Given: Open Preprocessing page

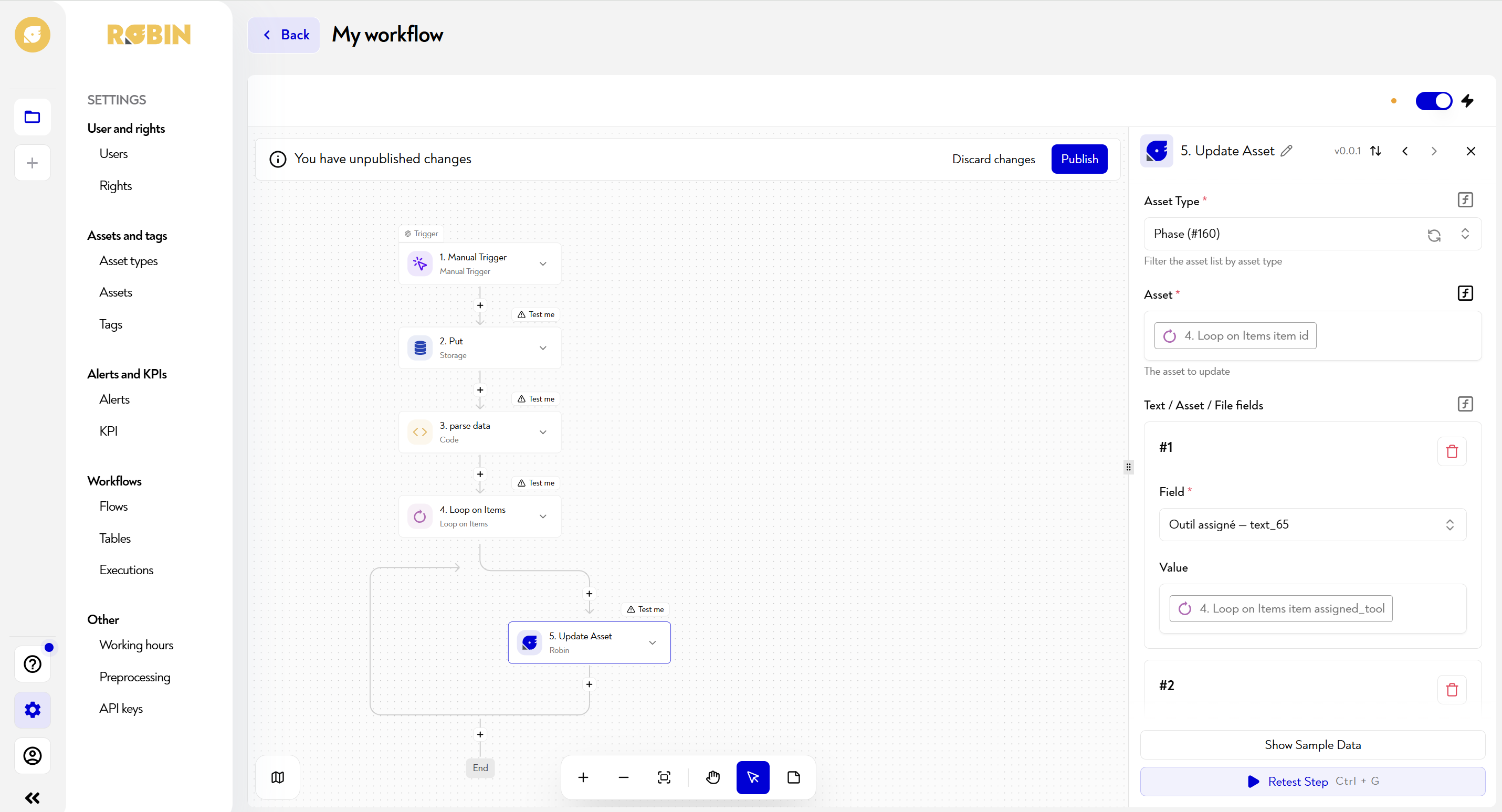Looking at the screenshot, I should coord(135,677).
